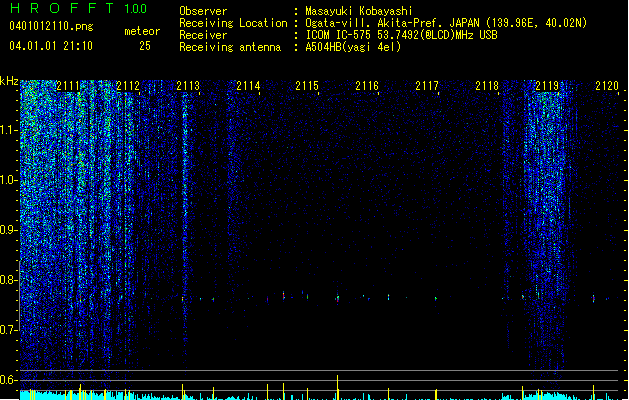Click the Receiver field label

pyautogui.click(x=203, y=35)
